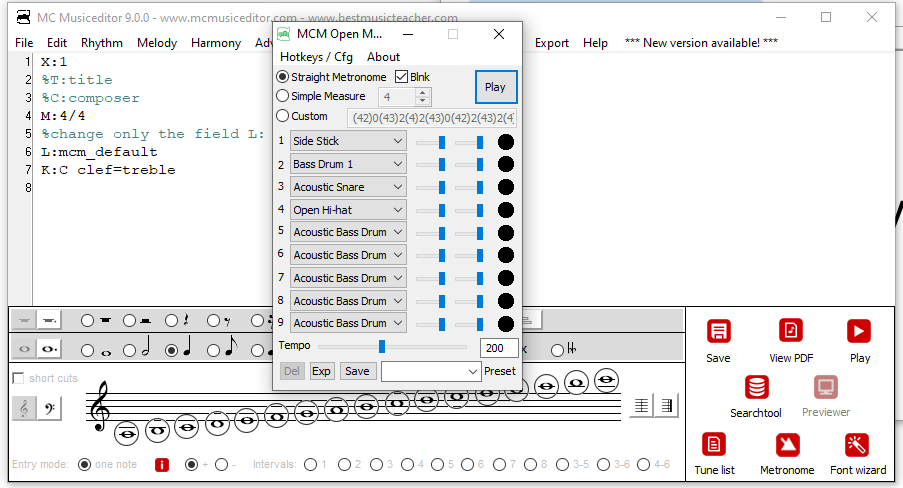The height and width of the screenshot is (488, 903).
Task: Select Straight Metronome option
Action: 283,77
